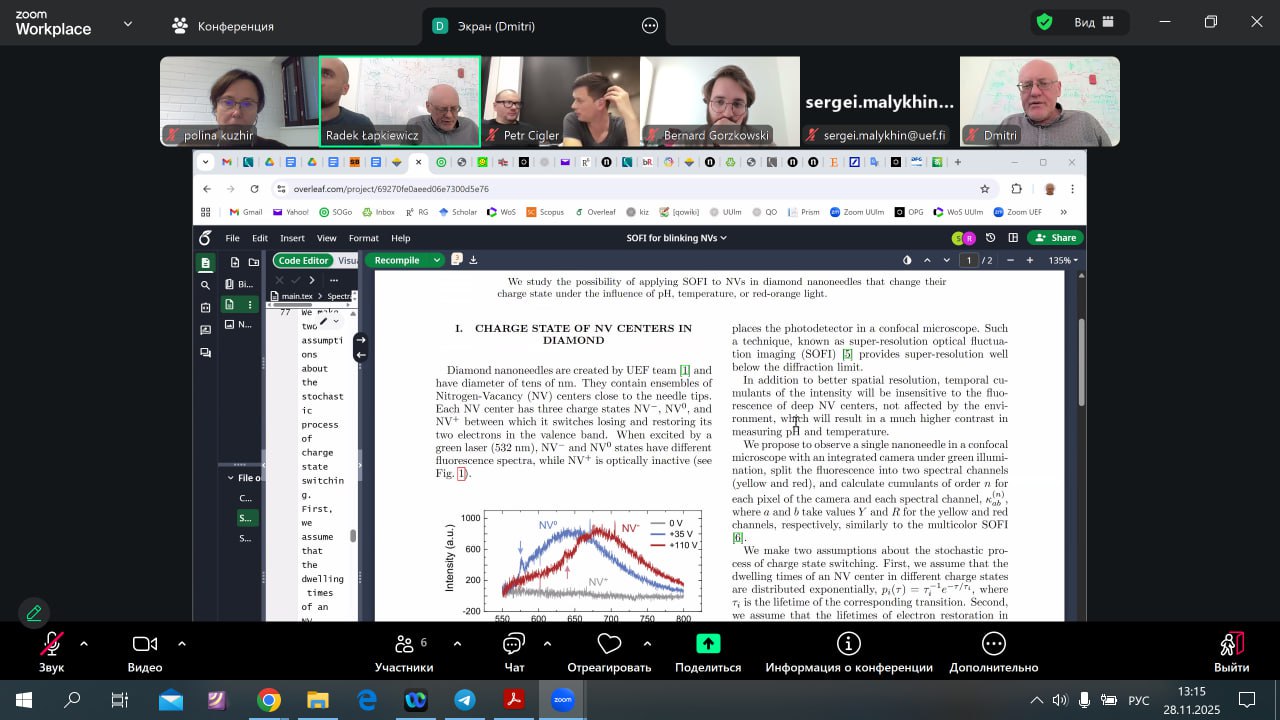Select Dmitri's video thumbnail
The width and height of the screenshot is (1280, 720).
pos(1039,101)
